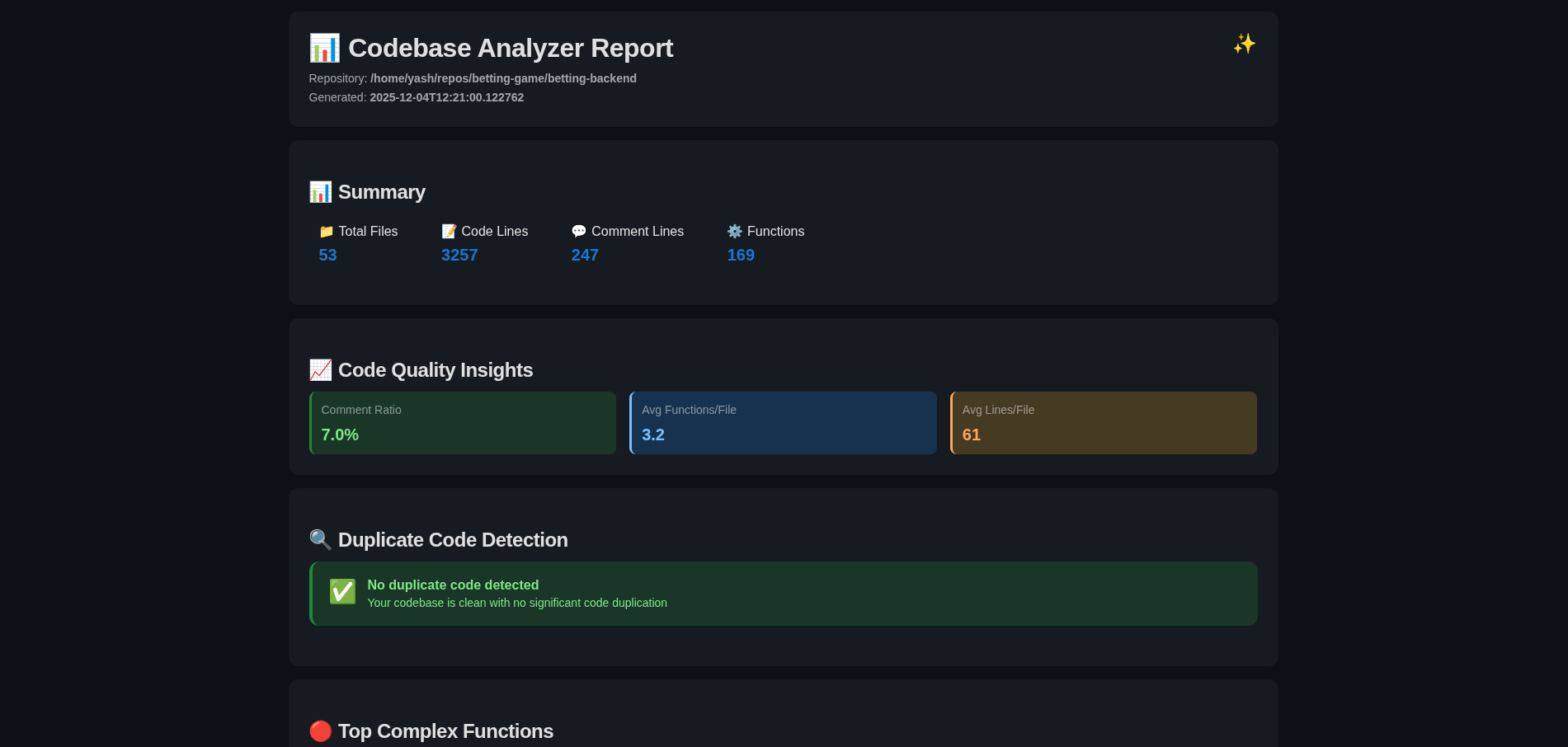
Task: Click the Functions label
Action: point(775,232)
